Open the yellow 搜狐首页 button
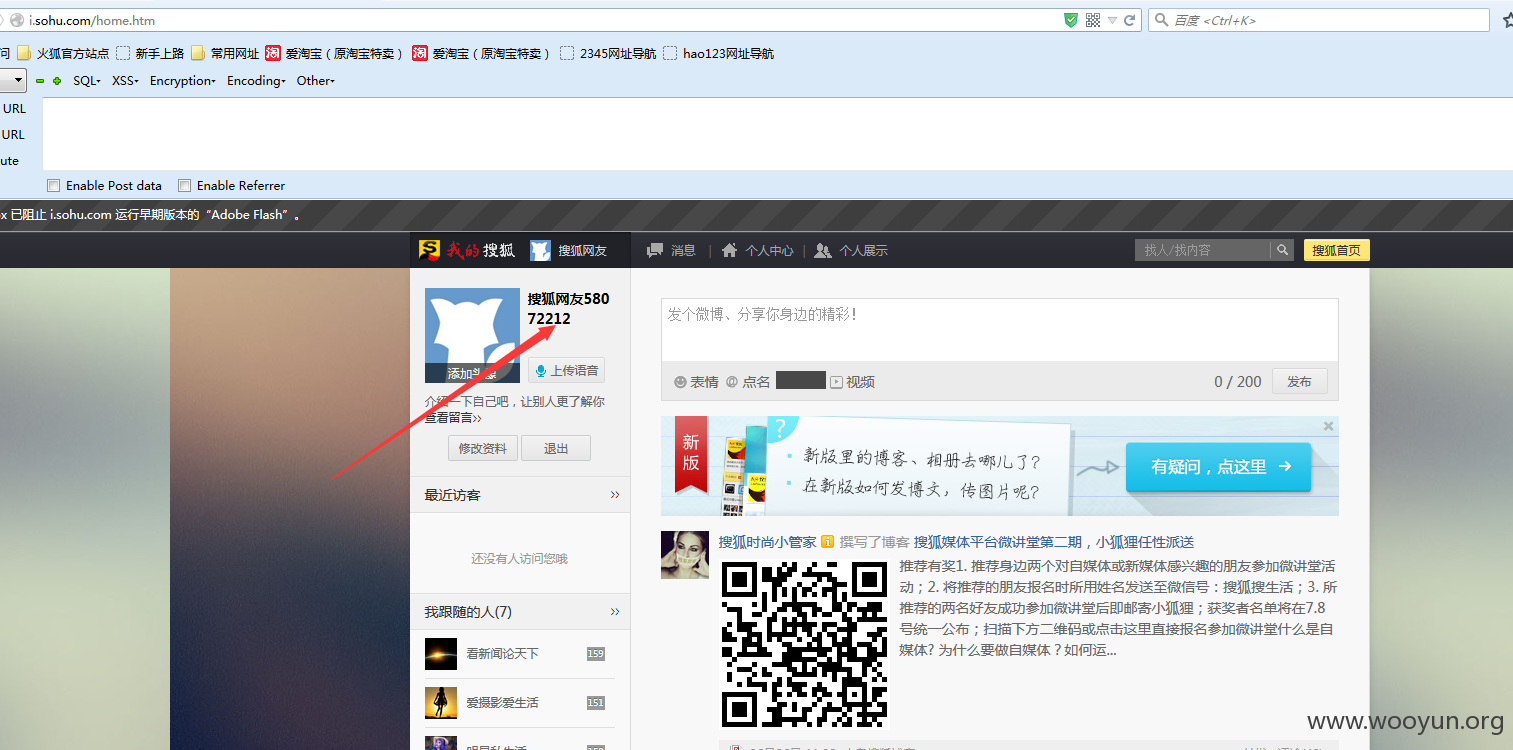The height and width of the screenshot is (750, 1513). click(x=1337, y=250)
